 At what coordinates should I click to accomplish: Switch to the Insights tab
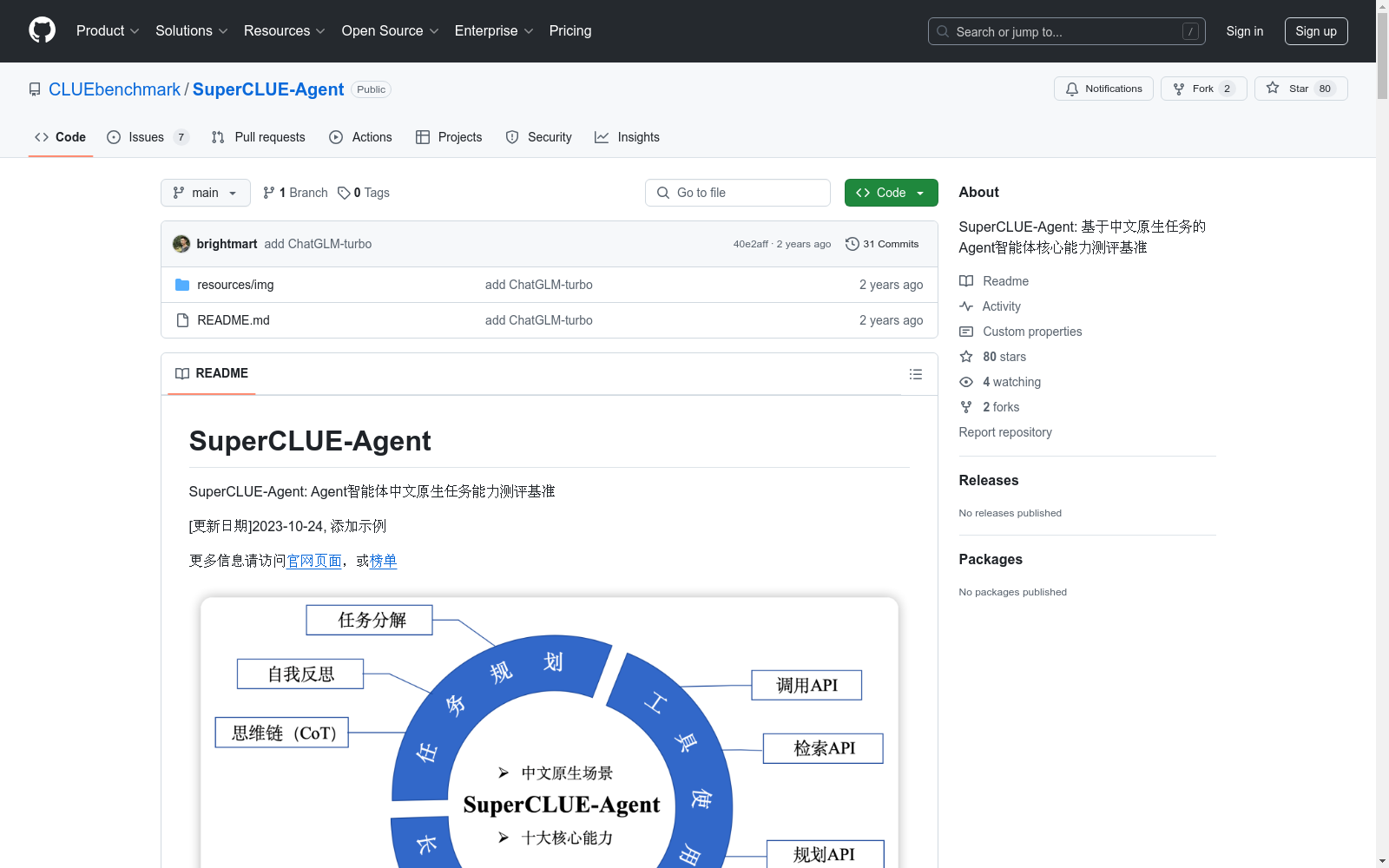[x=627, y=137]
